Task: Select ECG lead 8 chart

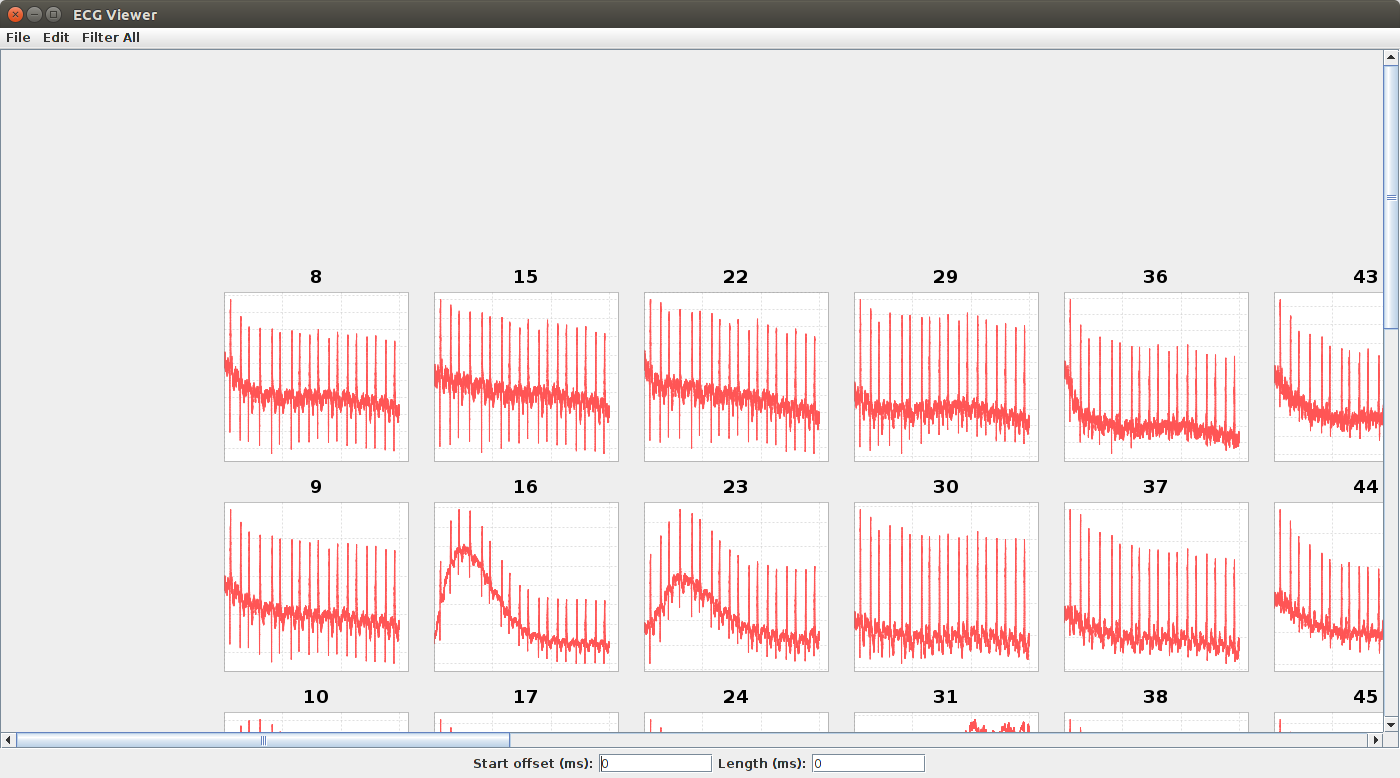Action: pyautogui.click(x=316, y=377)
